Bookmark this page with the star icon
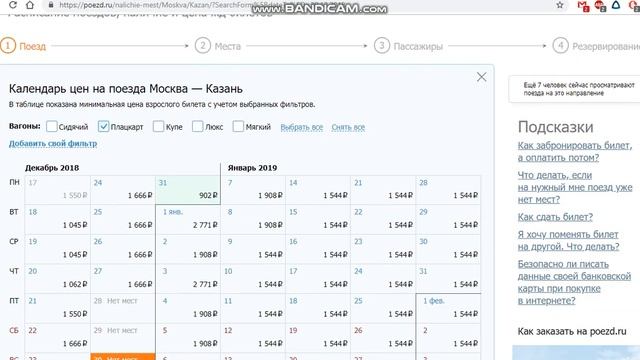640x360 pixels. click(x=560, y=5)
